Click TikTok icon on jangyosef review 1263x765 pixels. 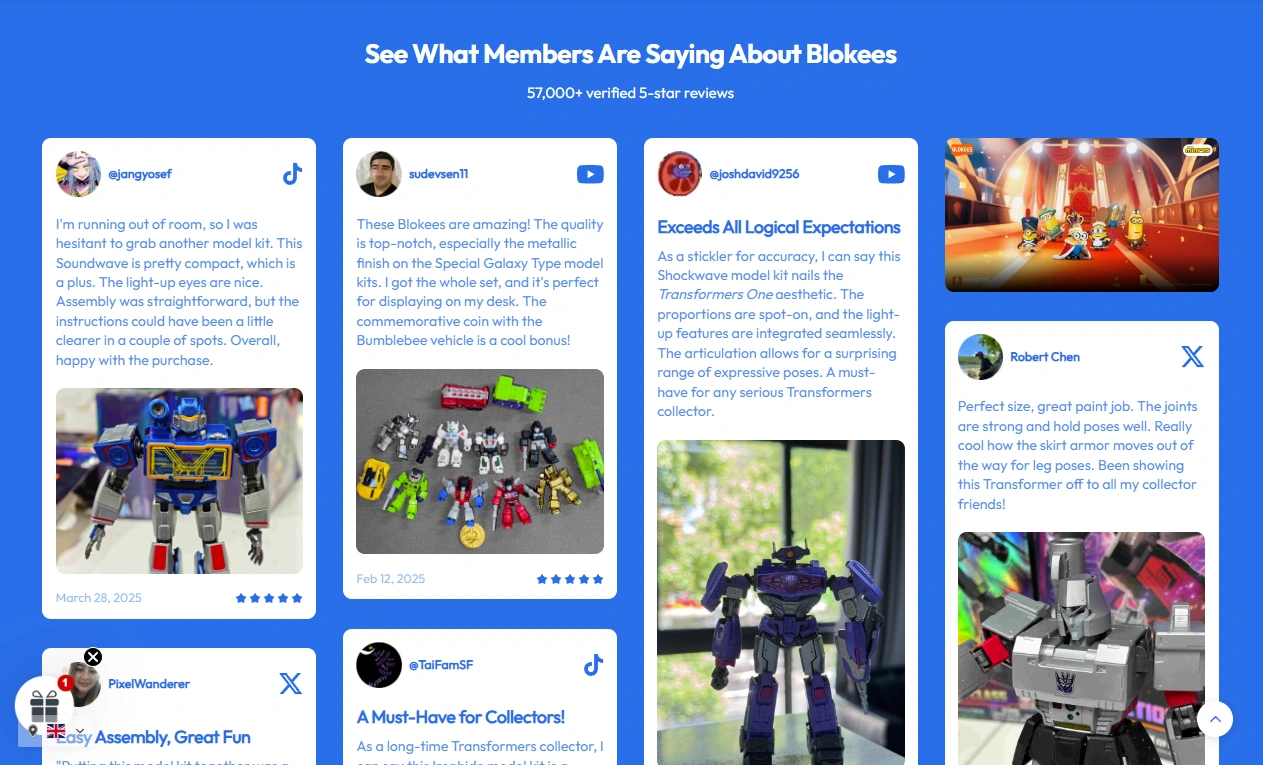[x=292, y=174]
